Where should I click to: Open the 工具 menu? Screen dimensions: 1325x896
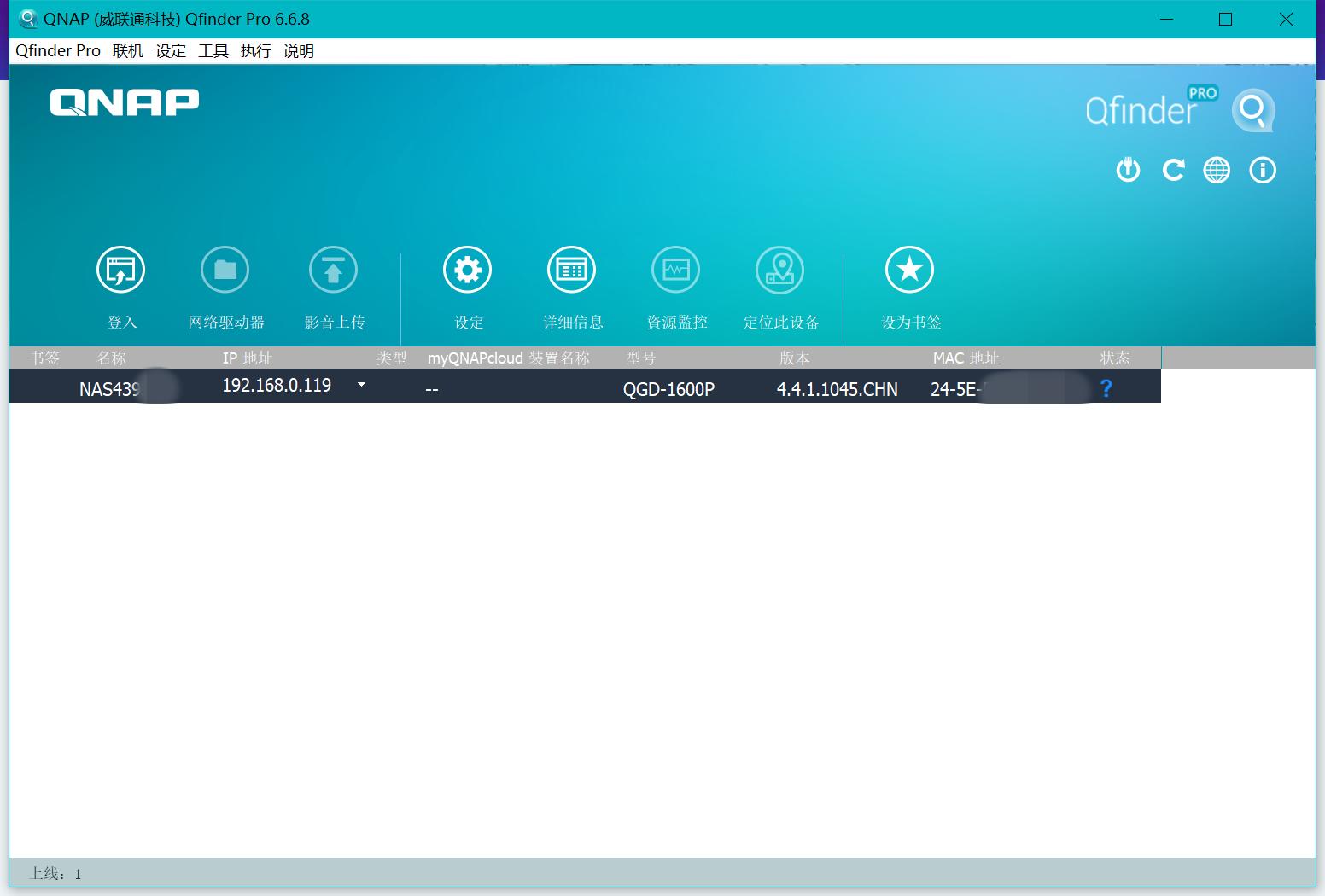213,51
